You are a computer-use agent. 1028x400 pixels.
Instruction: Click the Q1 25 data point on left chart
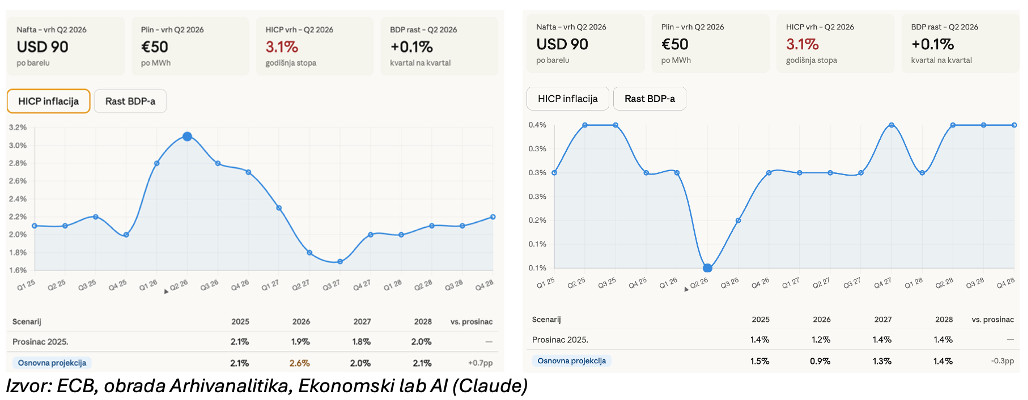pos(36,226)
